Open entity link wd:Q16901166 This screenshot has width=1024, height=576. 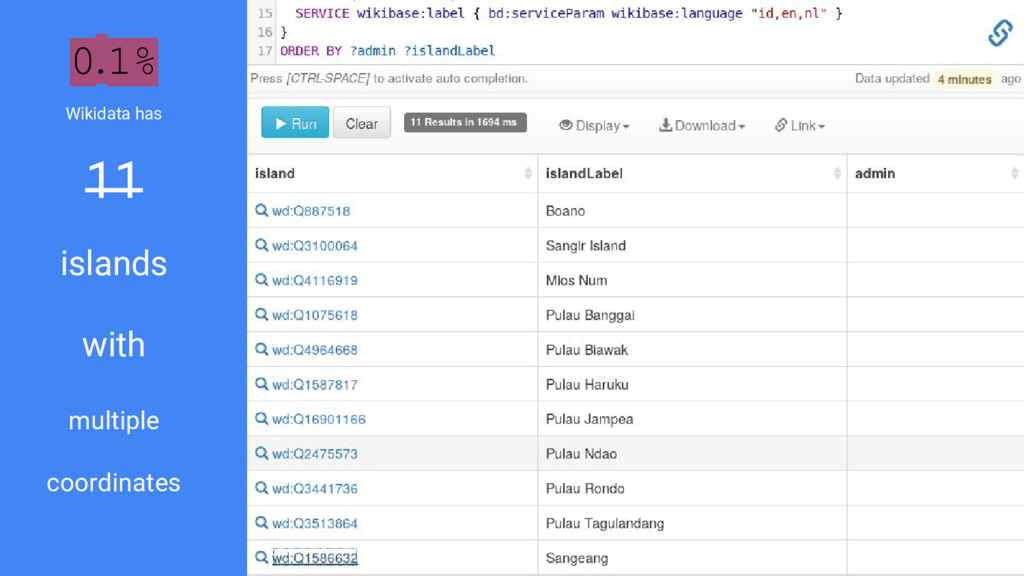pos(319,419)
